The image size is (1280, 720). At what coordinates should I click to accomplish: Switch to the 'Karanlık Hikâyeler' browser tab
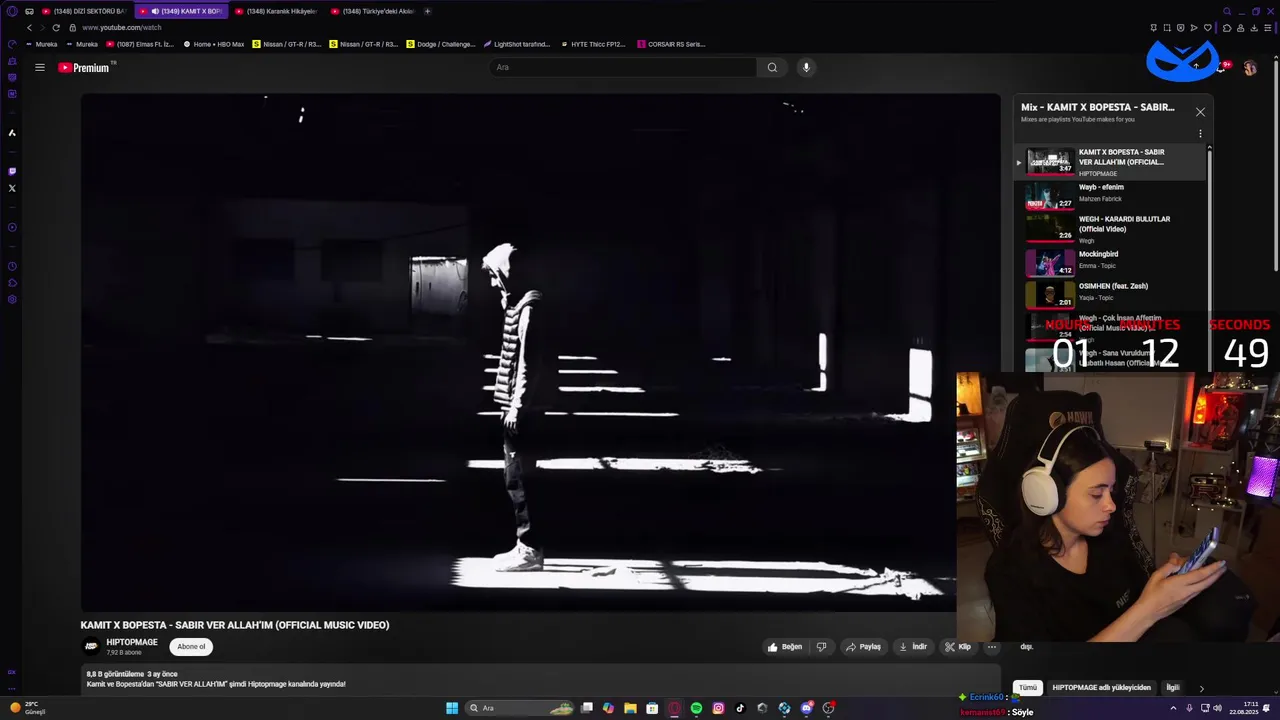[x=275, y=11]
